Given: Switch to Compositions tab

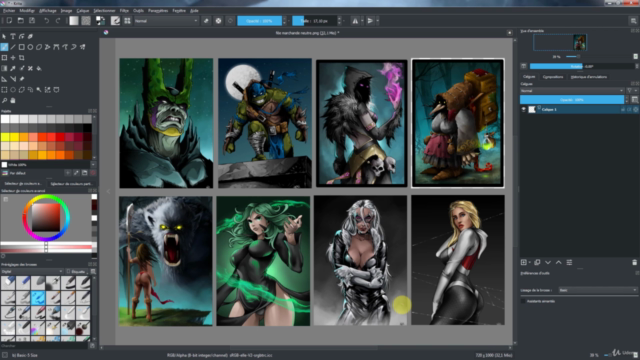Looking at the screenshot, I should click(x=553, y=77).
